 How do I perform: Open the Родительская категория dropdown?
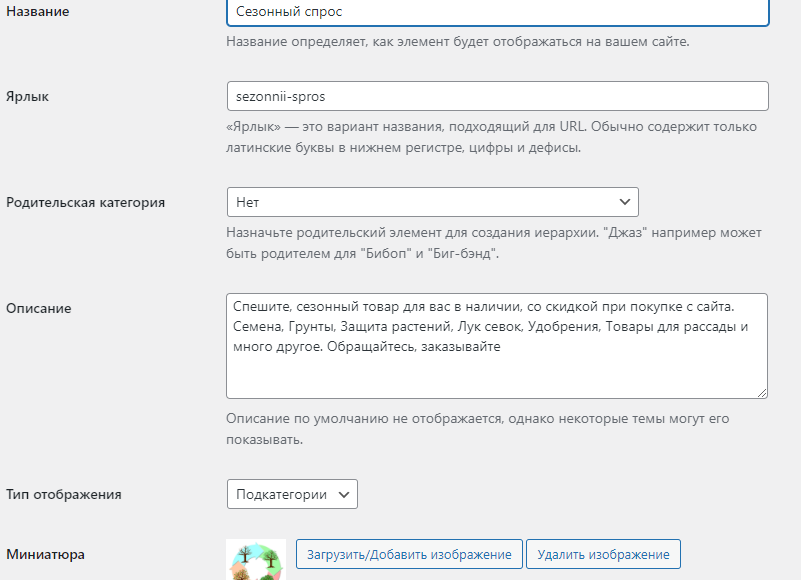[x=433, y=202]
